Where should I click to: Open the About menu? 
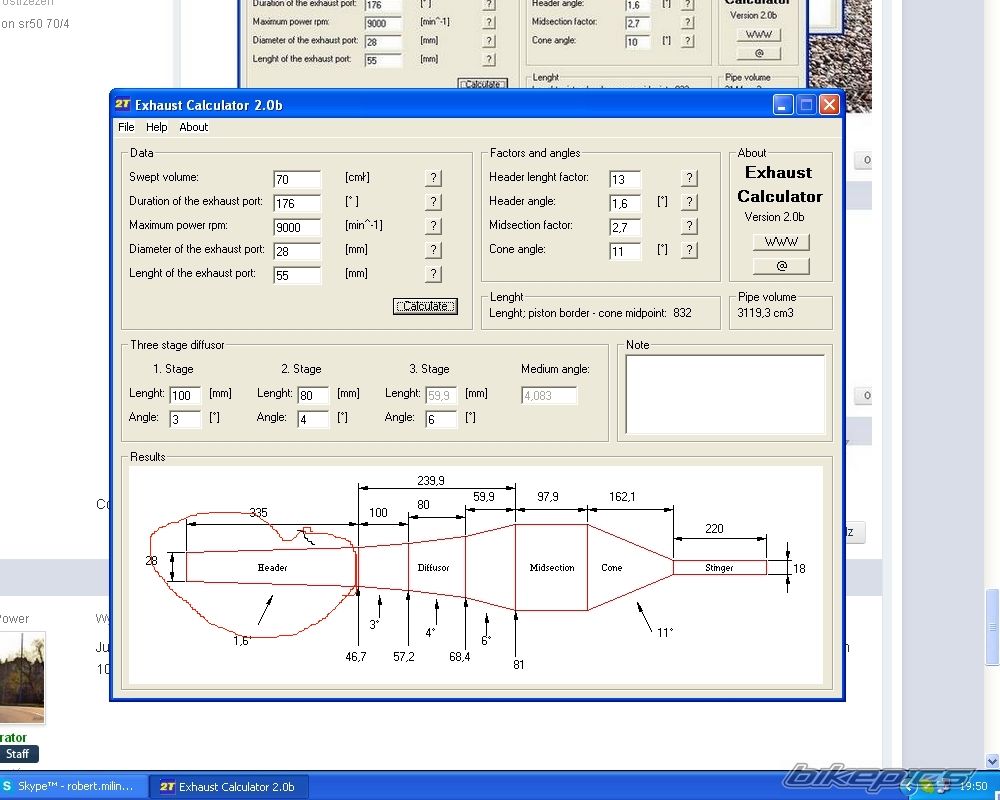[194, 127]
